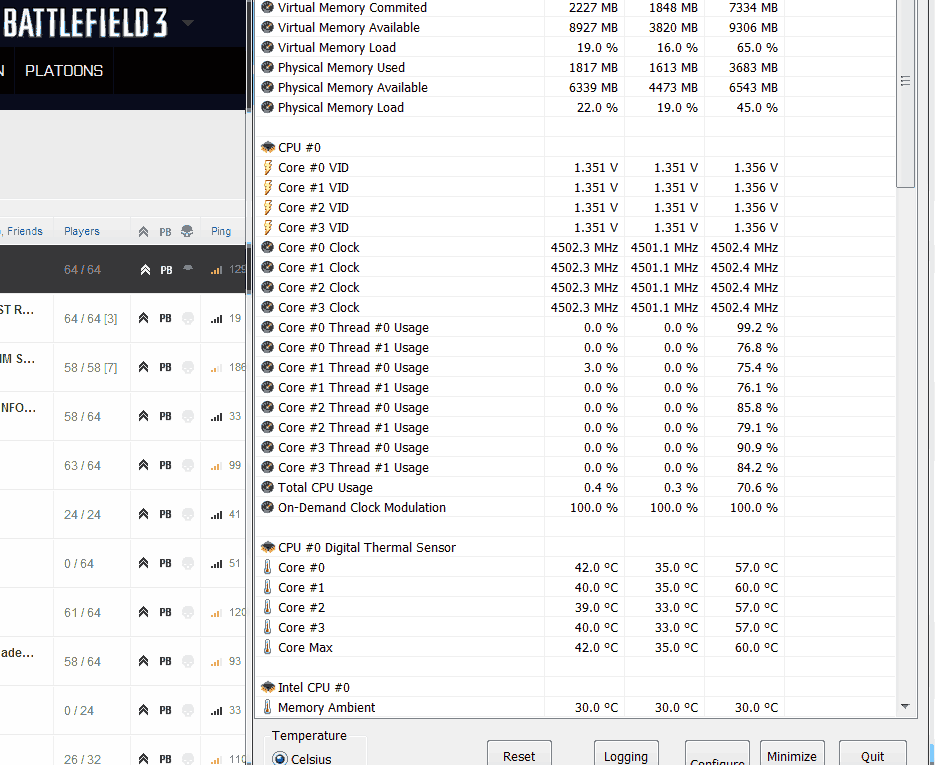Open the Battlefield 3 logo dropdown arrow

click(188, 23)
